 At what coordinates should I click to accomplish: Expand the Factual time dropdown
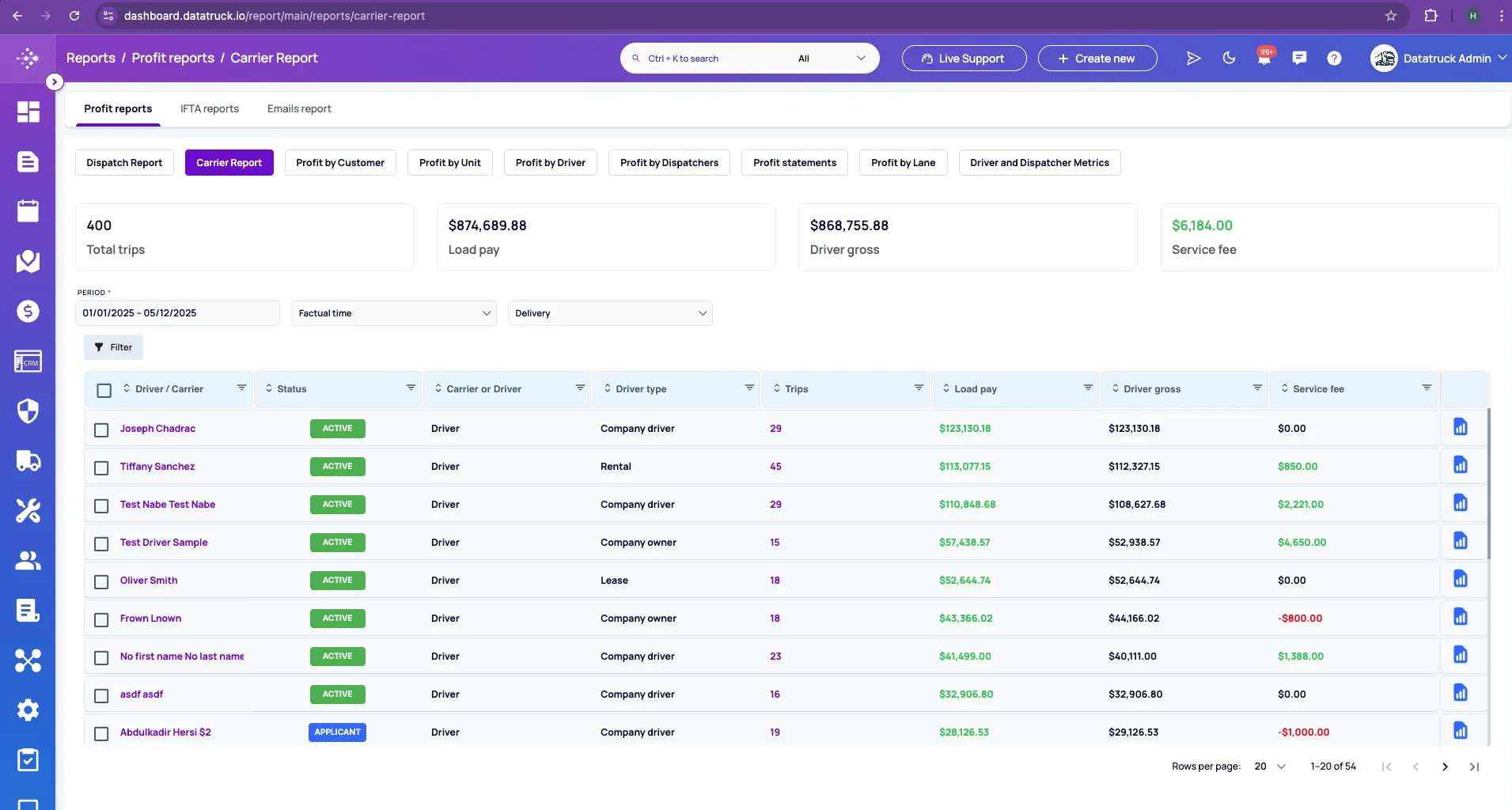pyautogui.click(x=393, y=313)
